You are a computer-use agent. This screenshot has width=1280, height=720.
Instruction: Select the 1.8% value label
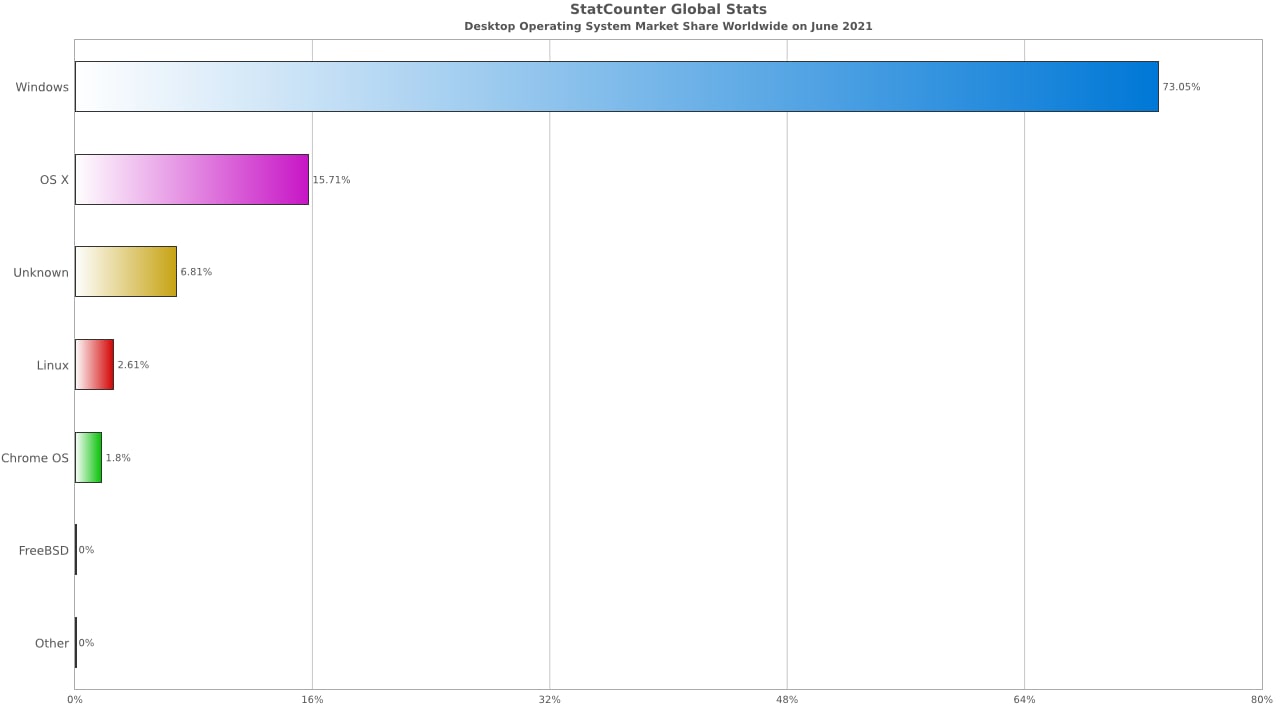click(118, 458)
